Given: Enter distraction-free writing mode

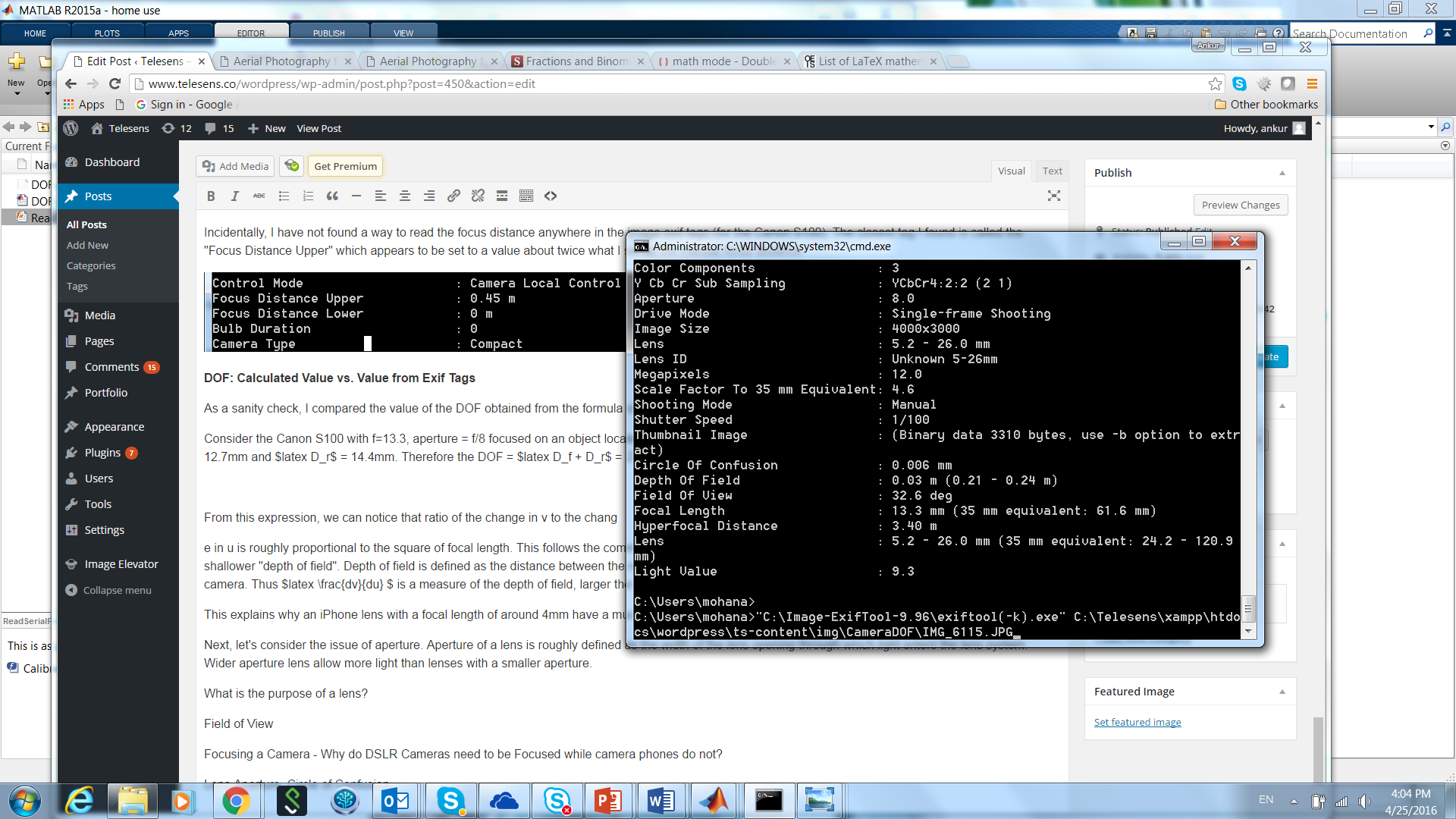Looking at the screenshot, I should coord(1054,196).
